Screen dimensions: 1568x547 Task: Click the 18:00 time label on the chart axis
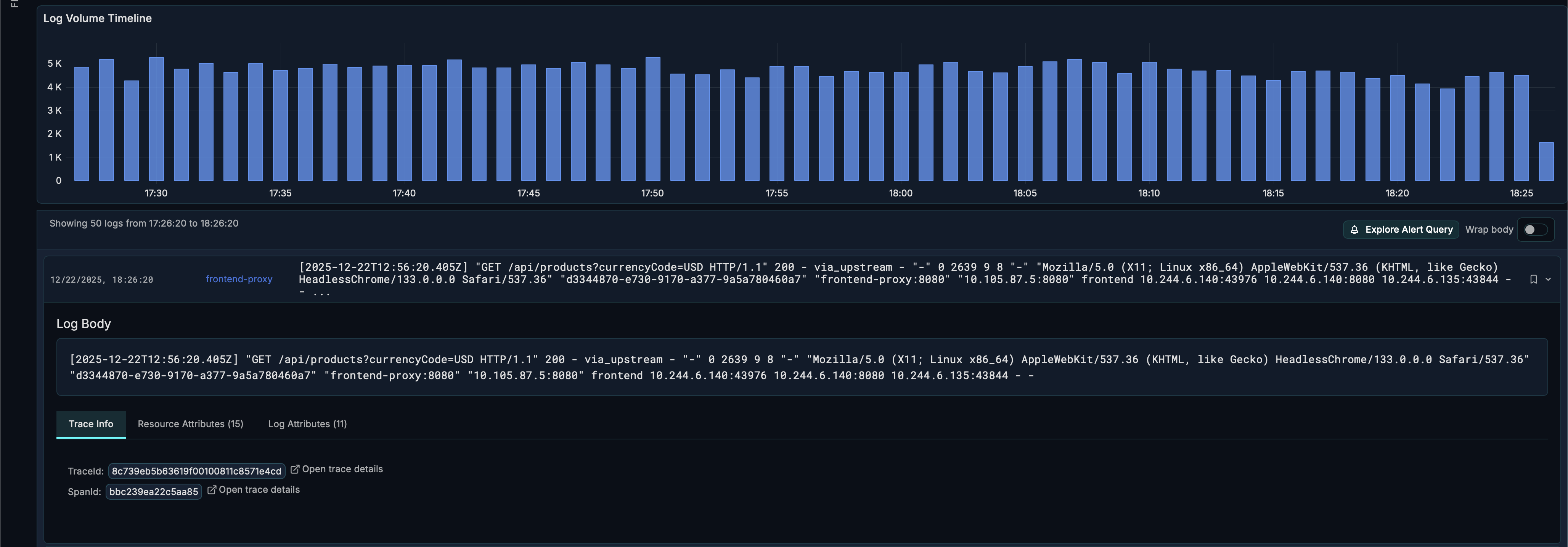coord(900,193)
